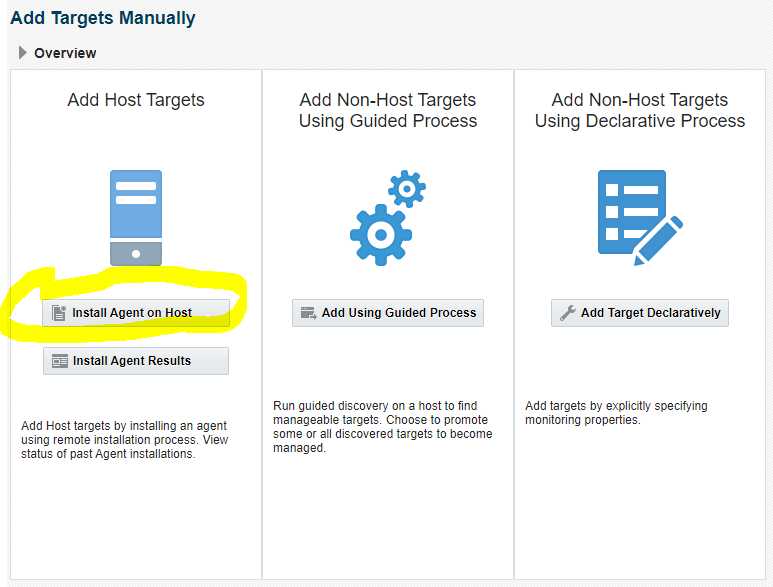Click the guided discovery description text
The width and height of the screenshot is (773, 587).
[383, 427]
